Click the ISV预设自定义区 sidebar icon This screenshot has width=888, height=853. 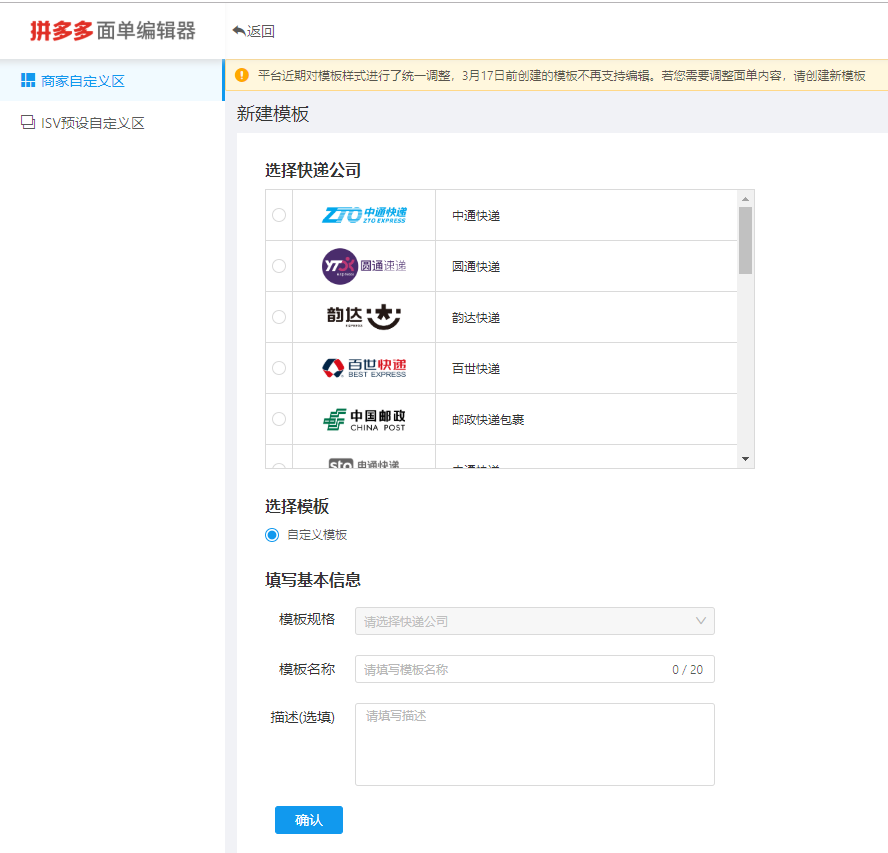point(28,122)
